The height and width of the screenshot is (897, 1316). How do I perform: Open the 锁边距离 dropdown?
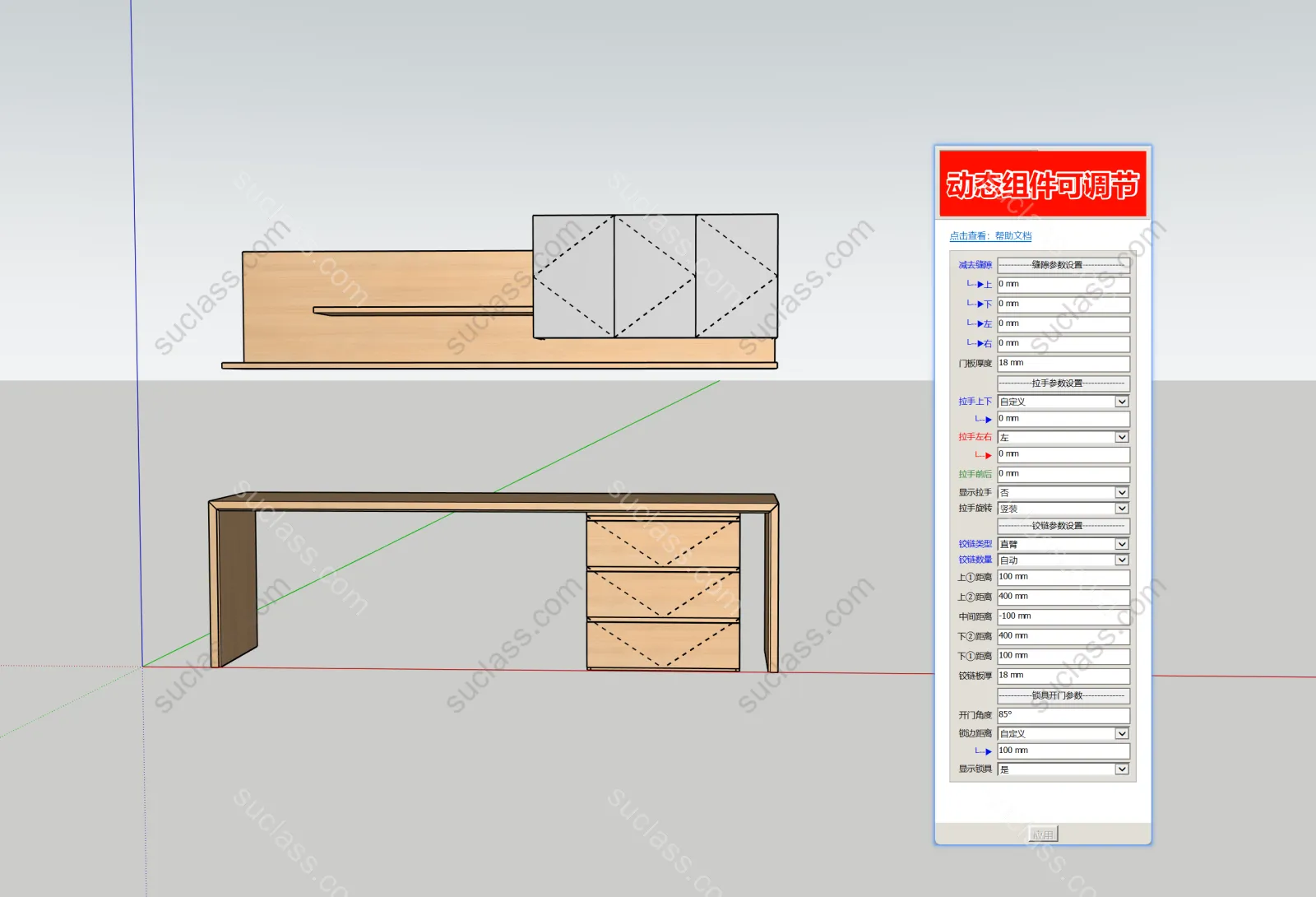point(1063,733)
